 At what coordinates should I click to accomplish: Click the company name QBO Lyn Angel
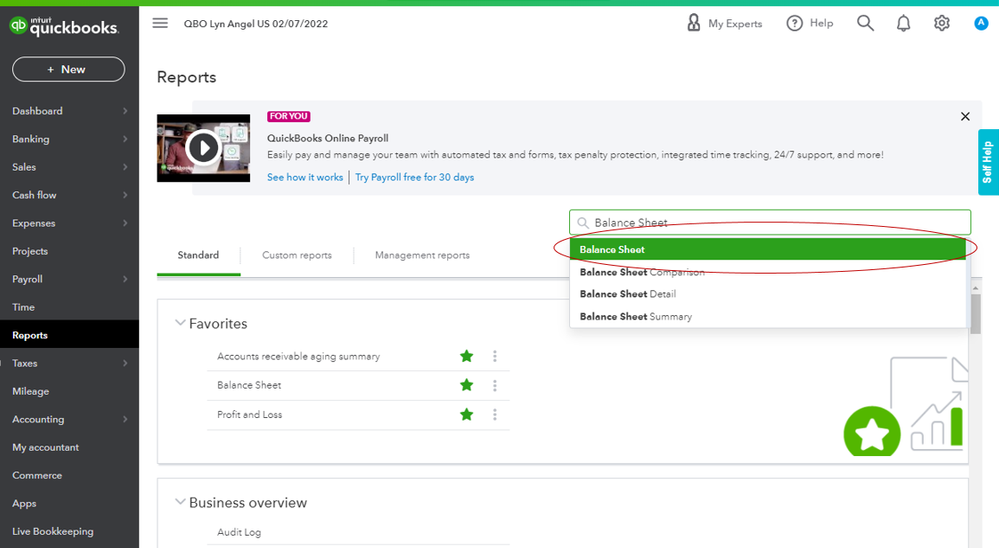click(x=255, y=24)
